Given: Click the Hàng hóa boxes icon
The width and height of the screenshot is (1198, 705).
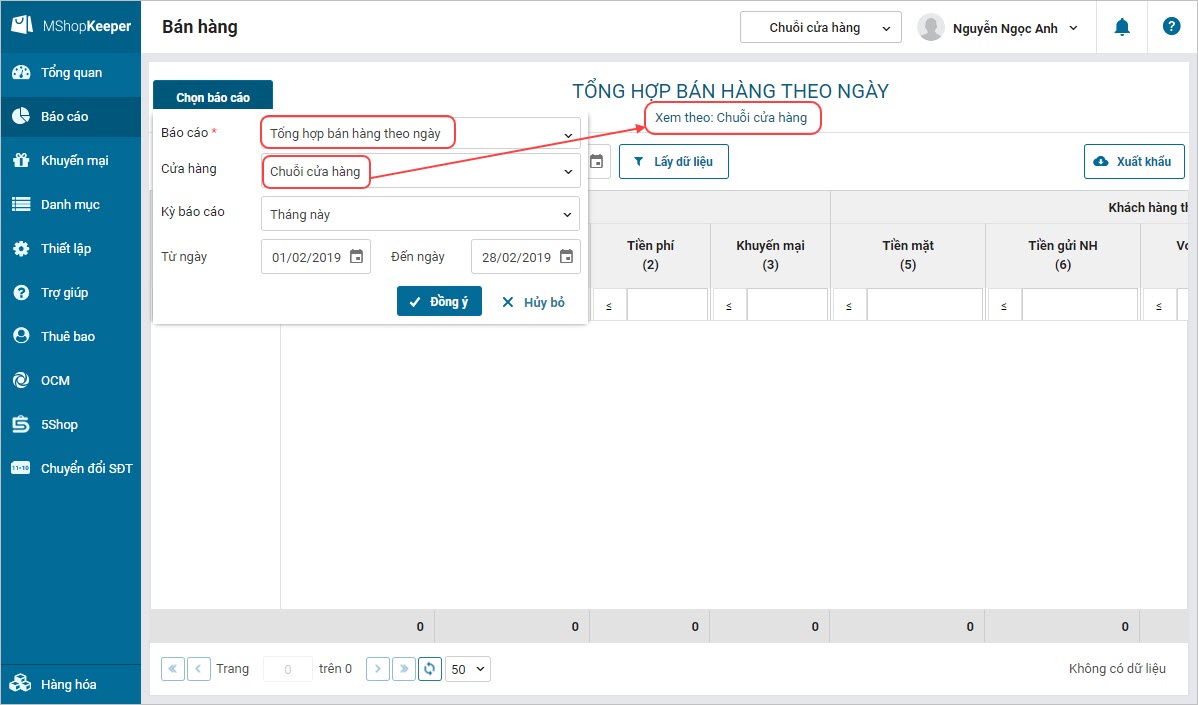Looking at the screenshot, I should click(21, 684).
